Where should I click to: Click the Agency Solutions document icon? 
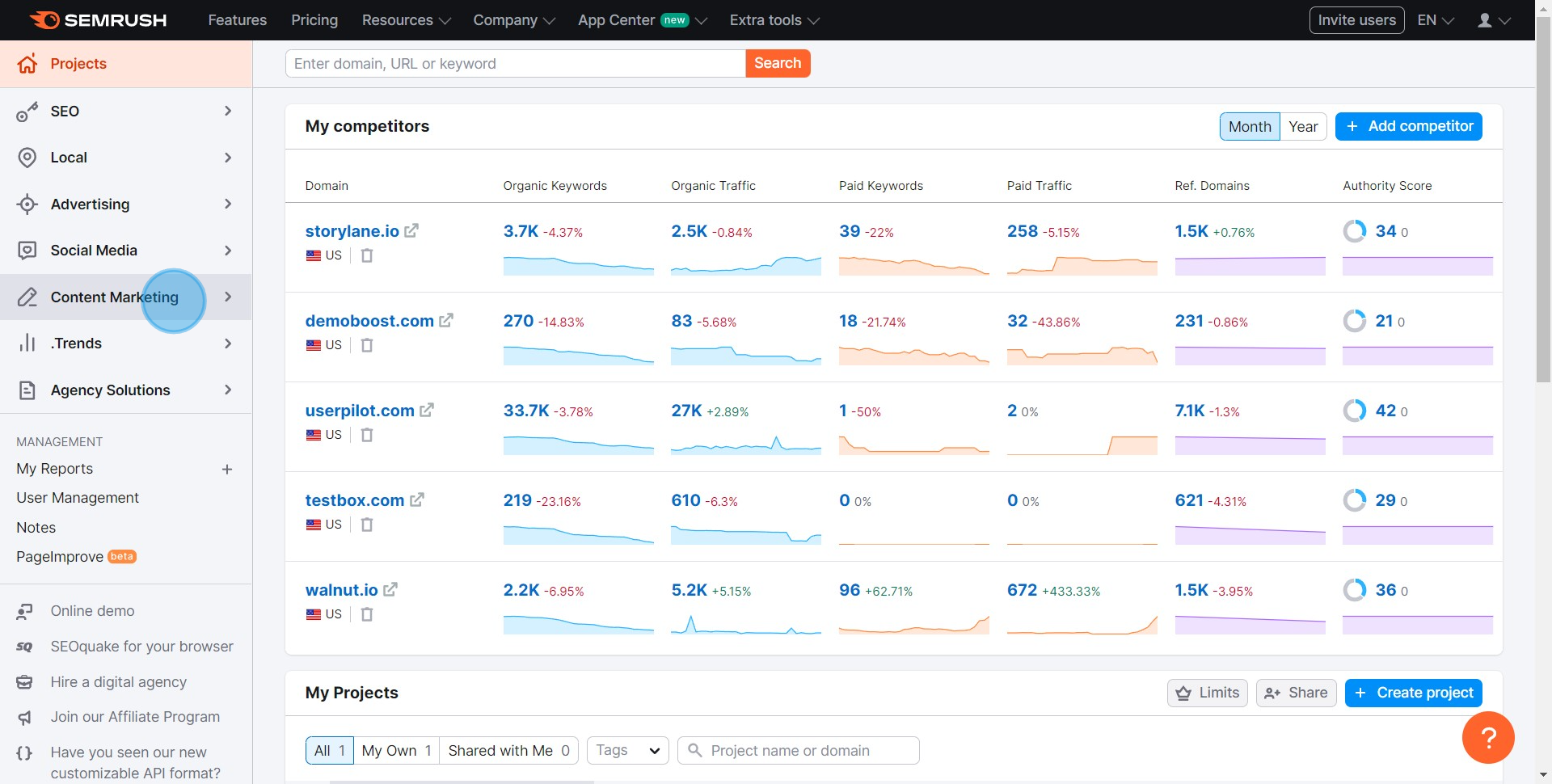pos(27,390)
